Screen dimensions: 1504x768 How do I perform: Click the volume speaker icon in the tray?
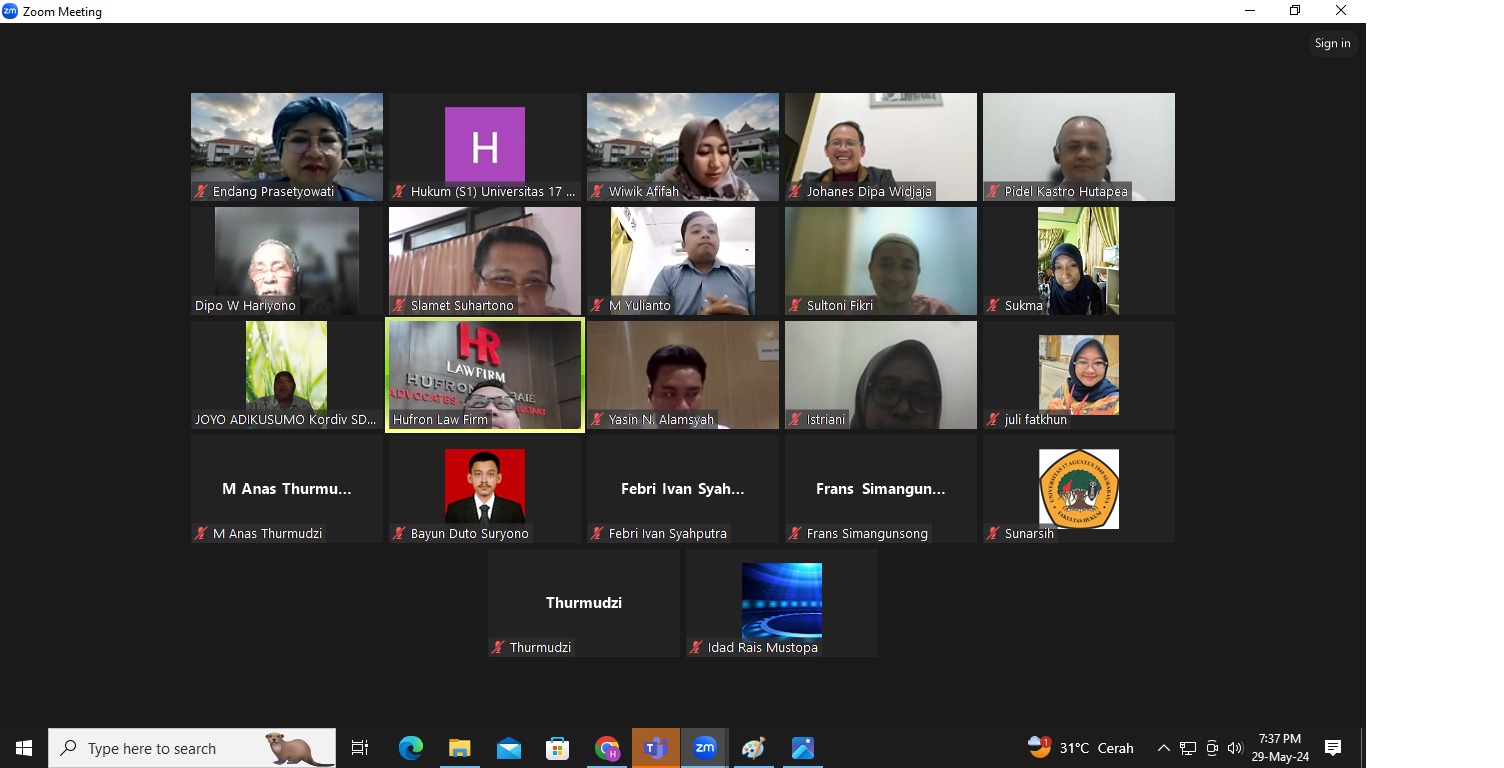[x=1235, y=748]
